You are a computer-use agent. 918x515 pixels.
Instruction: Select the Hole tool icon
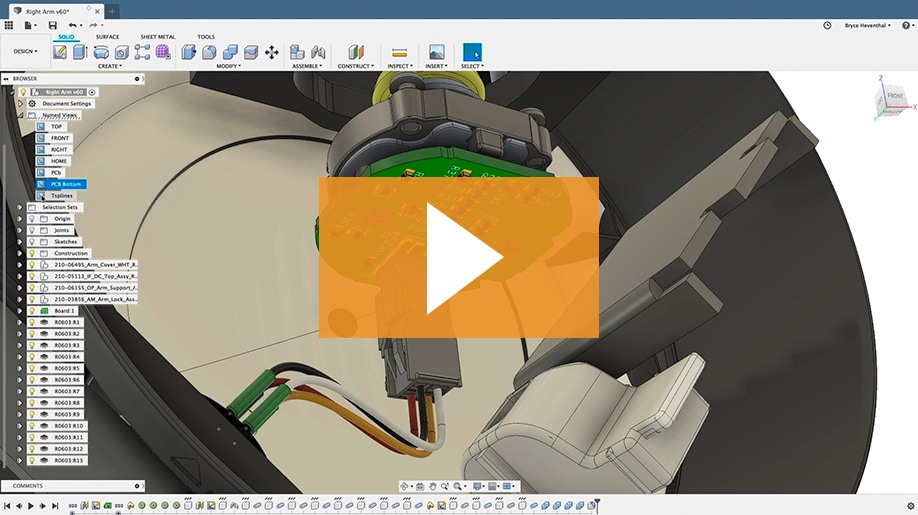click(121, 52)
